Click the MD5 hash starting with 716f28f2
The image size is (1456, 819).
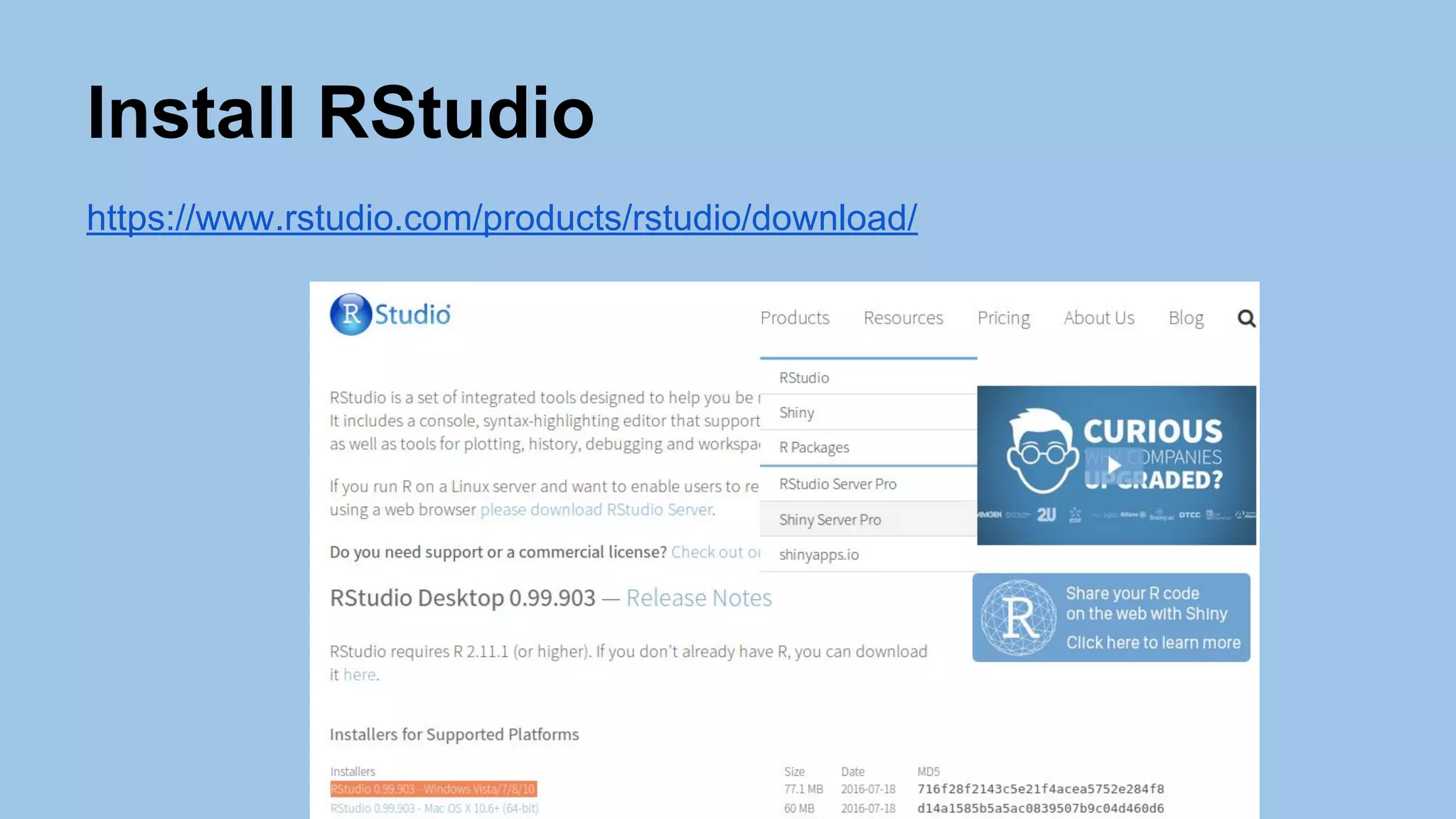click(1040, 789)
